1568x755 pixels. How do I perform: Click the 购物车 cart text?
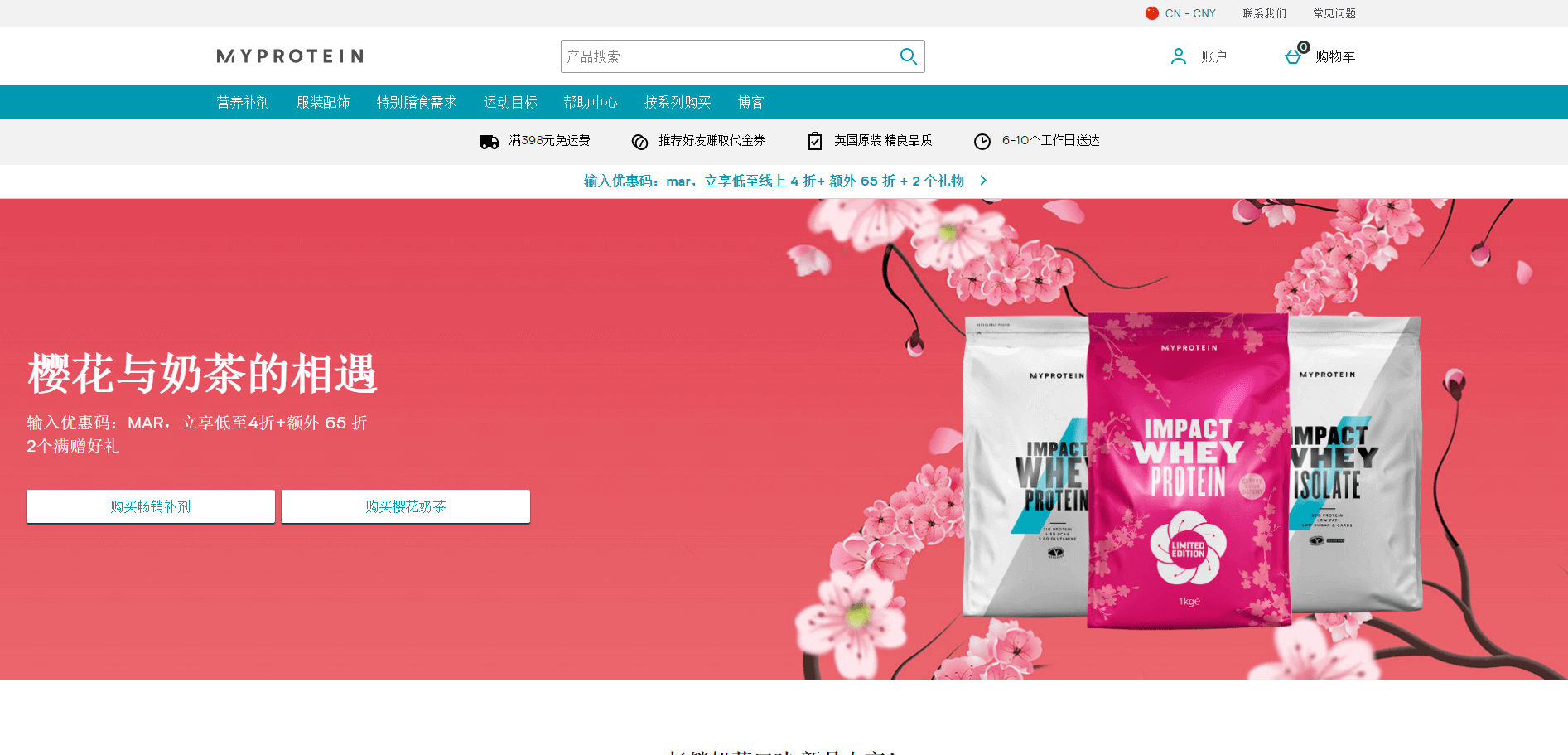(x=1335, y=56)
